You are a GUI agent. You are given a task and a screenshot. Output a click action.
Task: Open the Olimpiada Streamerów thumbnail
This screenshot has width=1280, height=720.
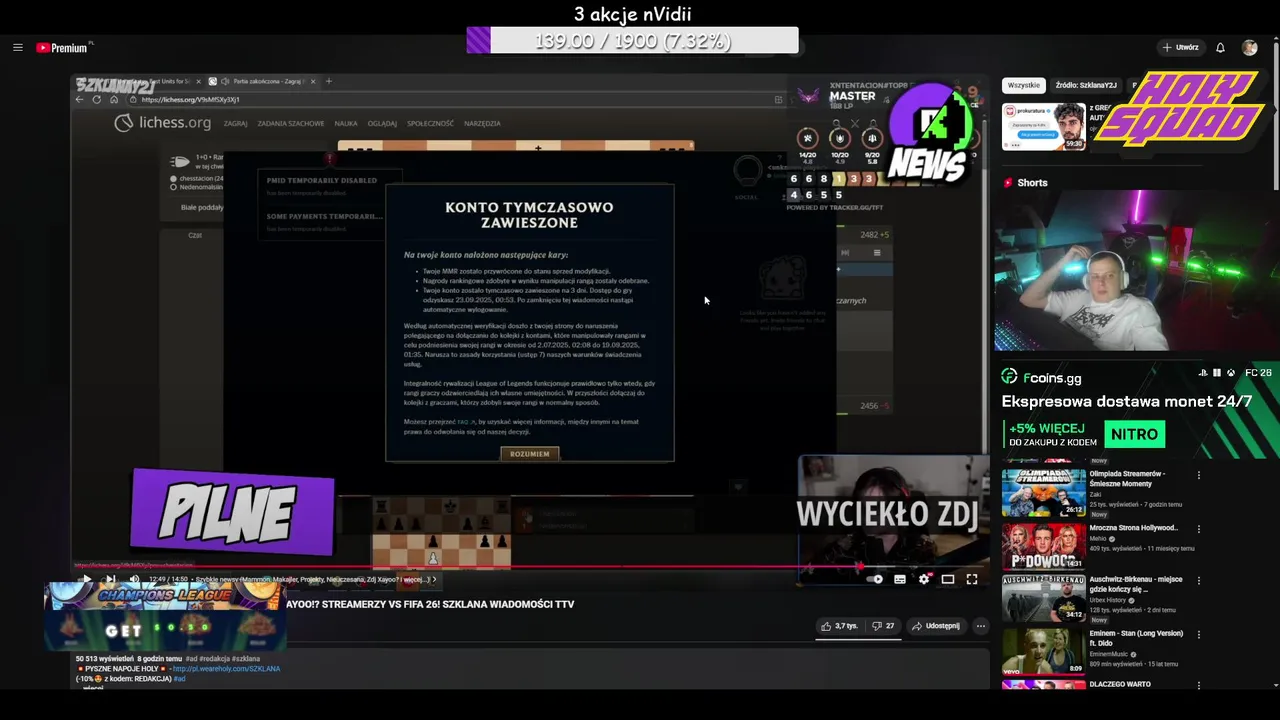pos(1044,492)
